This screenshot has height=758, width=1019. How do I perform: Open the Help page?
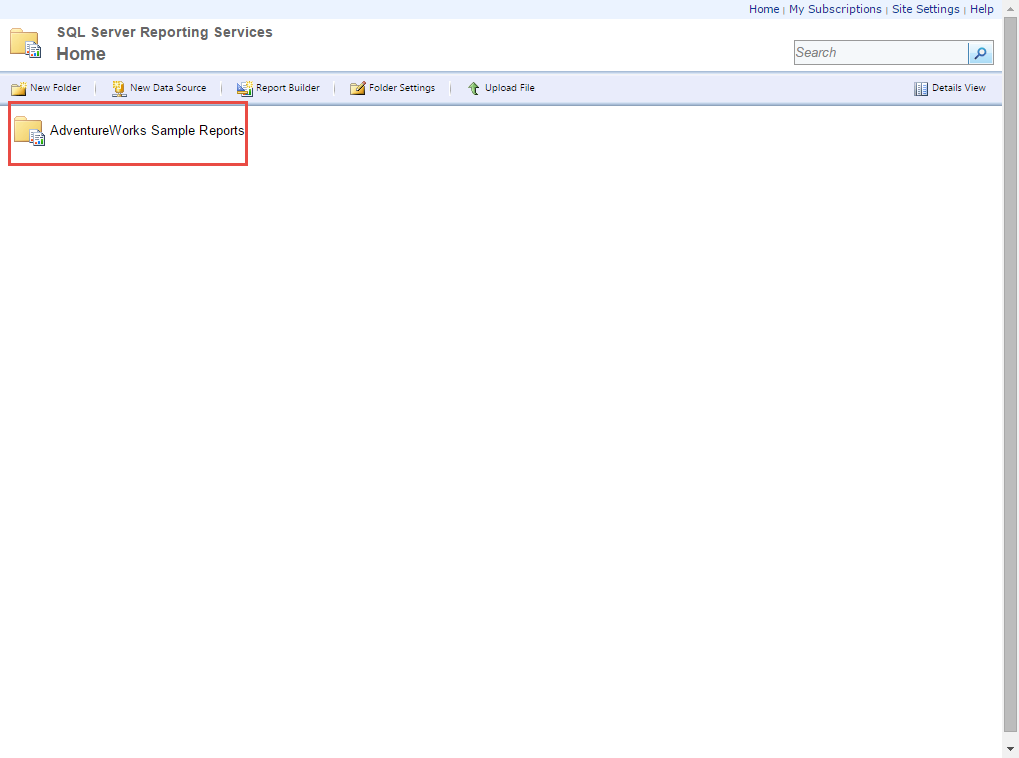tap(981, 9)
